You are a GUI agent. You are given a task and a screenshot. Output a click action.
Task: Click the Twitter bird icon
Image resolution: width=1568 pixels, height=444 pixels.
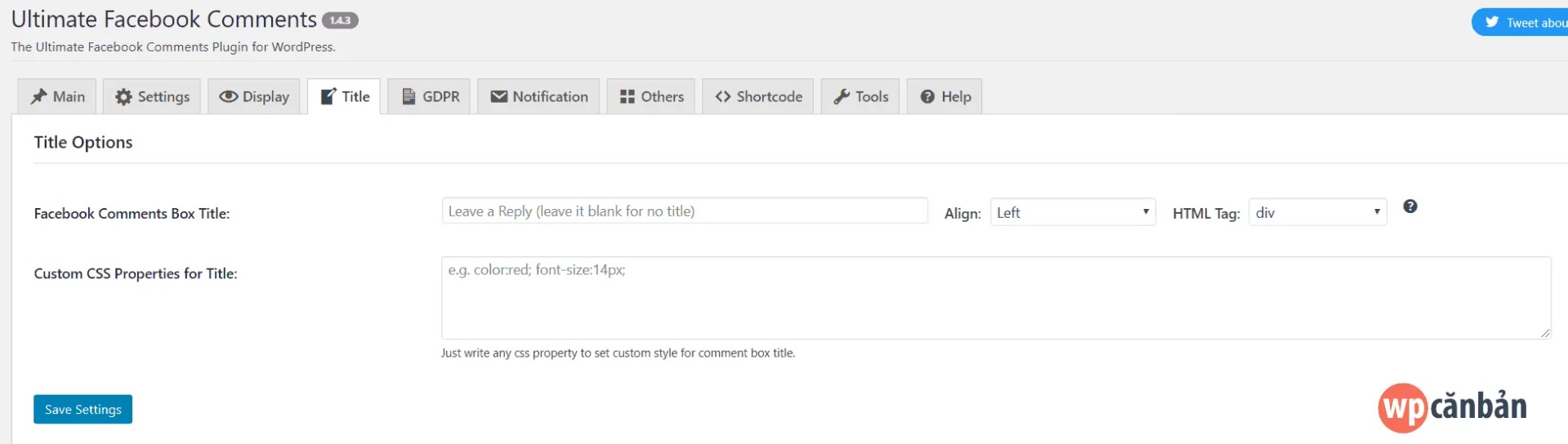point(1492,22)
